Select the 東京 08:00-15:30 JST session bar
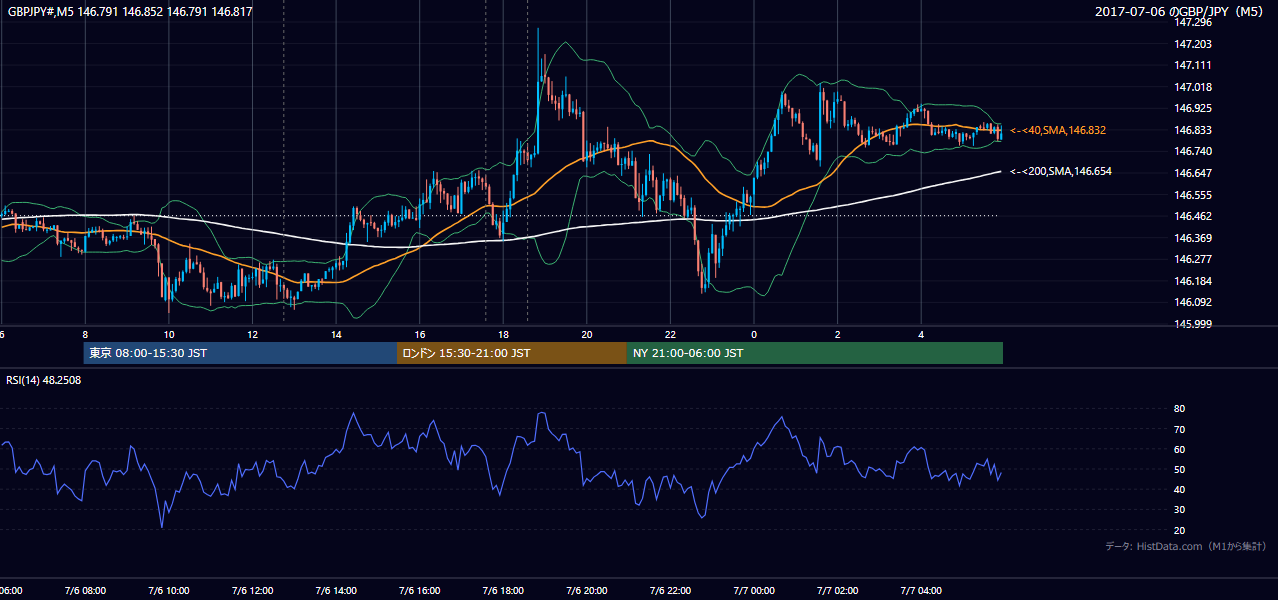The image size is (1278, 600). [241, 353]
